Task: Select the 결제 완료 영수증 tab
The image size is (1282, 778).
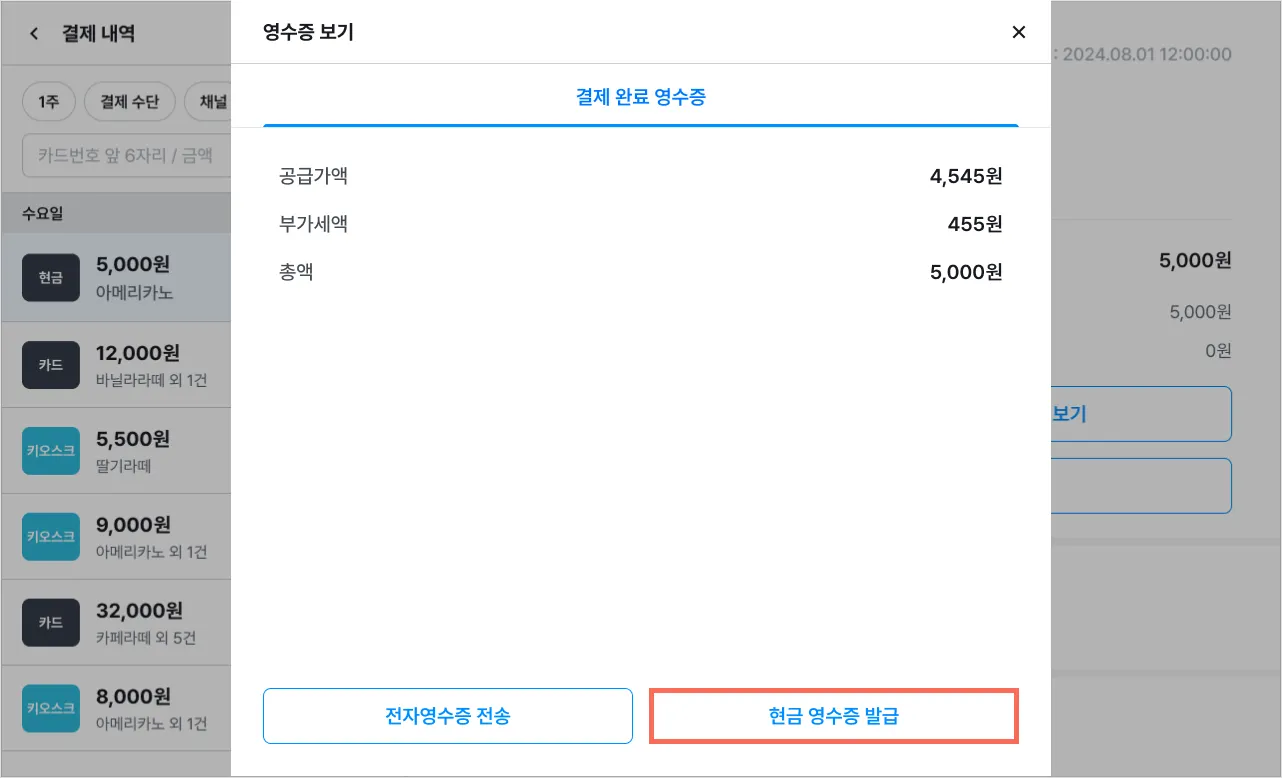Action: point(640,97)
